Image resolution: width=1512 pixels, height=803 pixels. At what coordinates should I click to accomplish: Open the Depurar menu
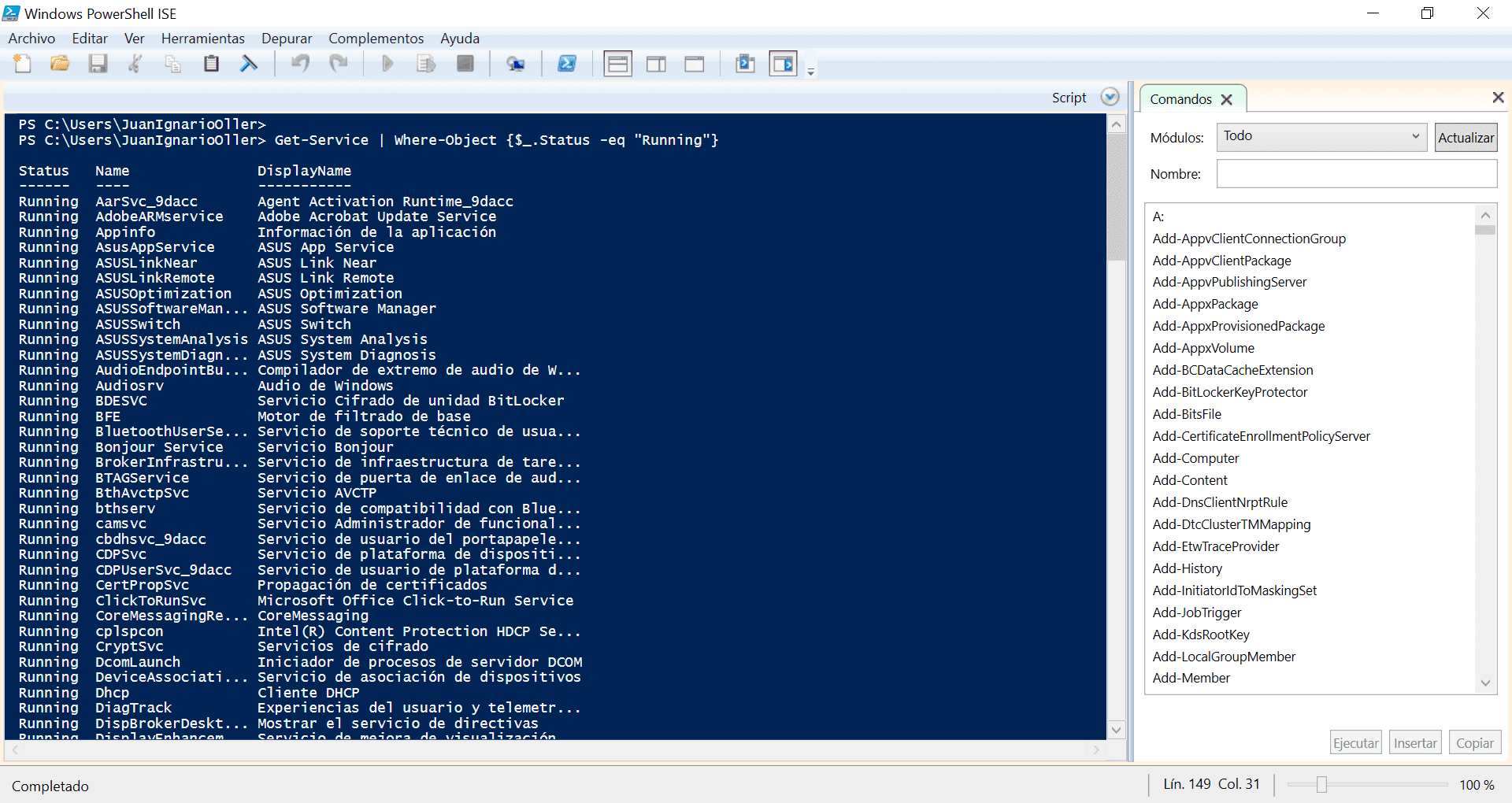287,39
